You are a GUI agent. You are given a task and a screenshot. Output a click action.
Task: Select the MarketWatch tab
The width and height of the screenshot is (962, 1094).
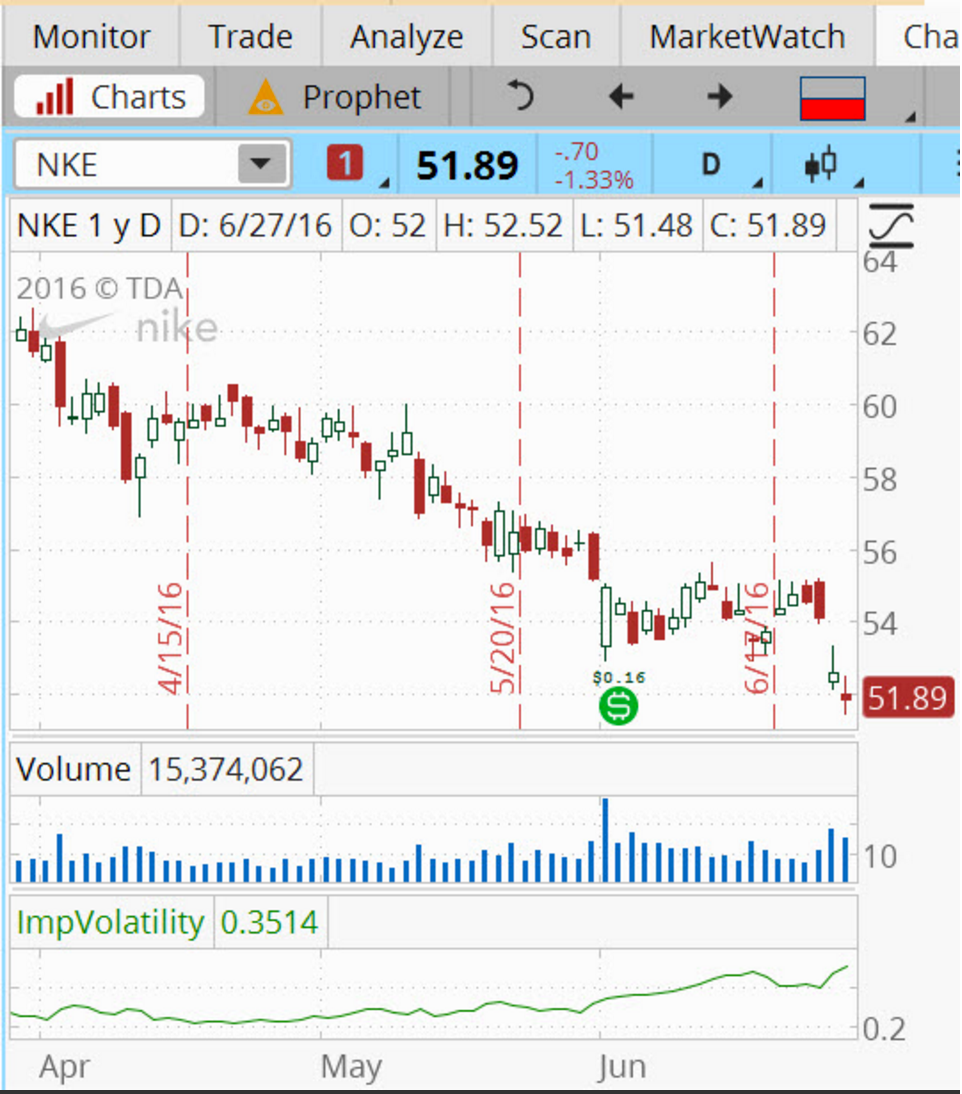(x=747, y=37)
